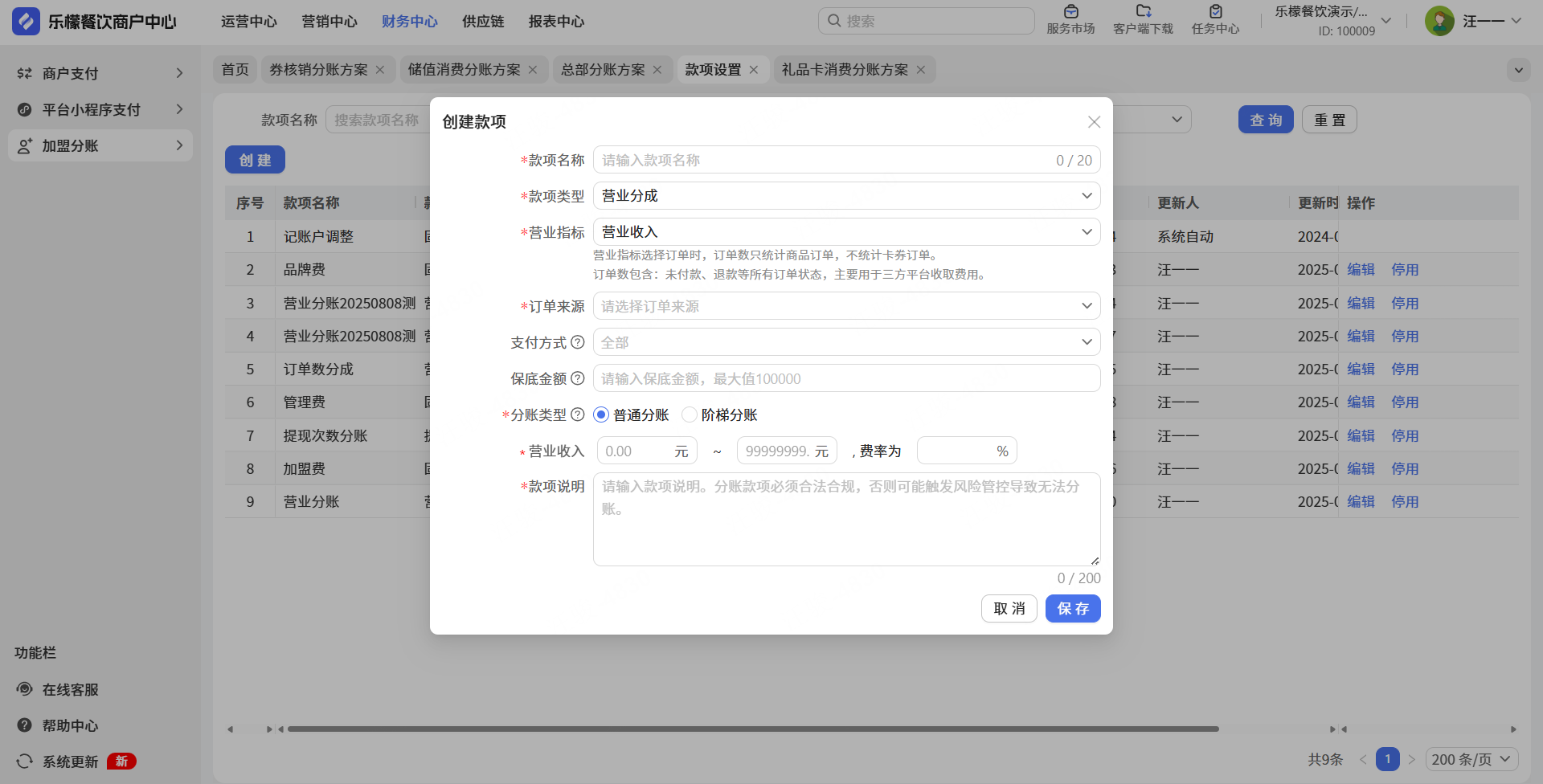Image resolution: width=1543 pixels, height=784 pixels.
Task: Expand the 加盟分账 sidebar menu
Action: coord(179,145)
